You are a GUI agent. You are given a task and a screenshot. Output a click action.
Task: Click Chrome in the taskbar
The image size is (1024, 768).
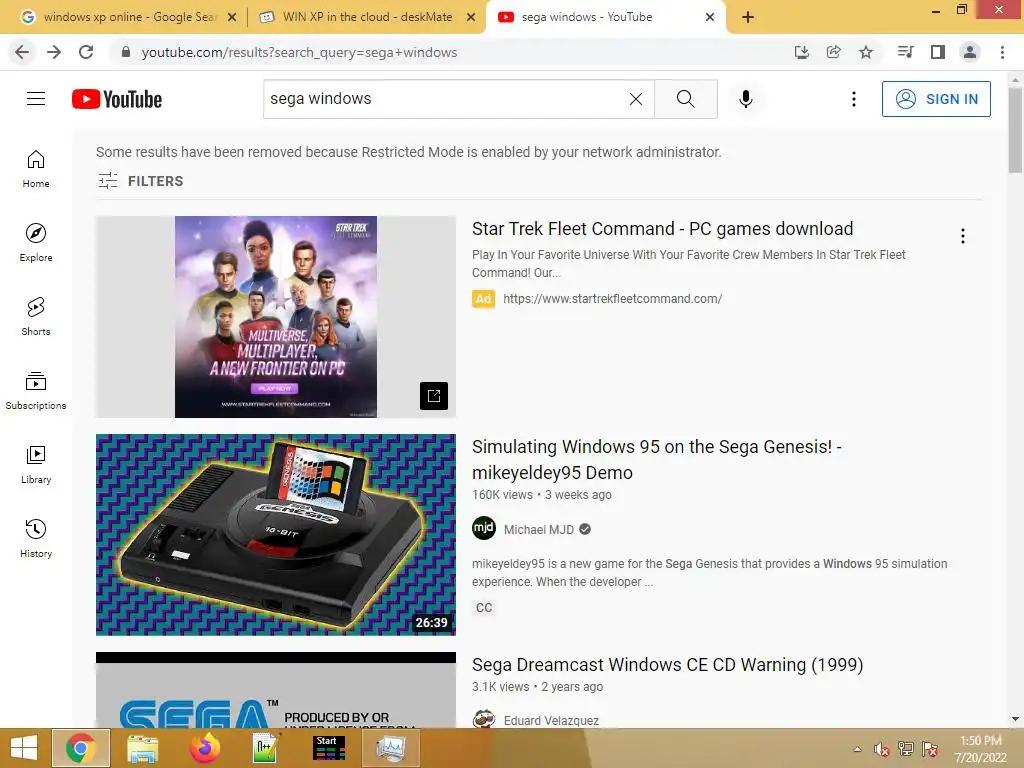tap(80, 748)
